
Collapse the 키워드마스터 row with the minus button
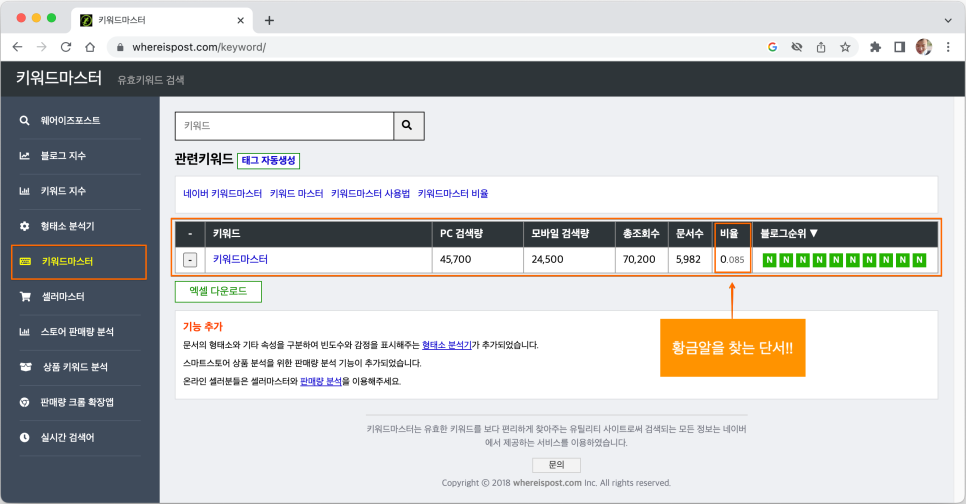(190, 260)
